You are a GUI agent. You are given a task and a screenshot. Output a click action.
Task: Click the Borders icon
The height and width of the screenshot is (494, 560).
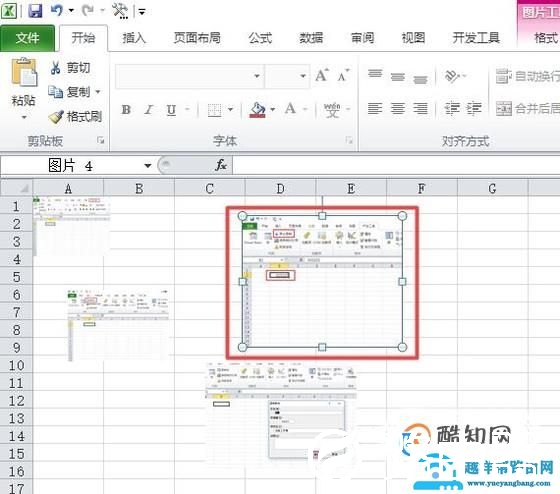click(215, 109)
